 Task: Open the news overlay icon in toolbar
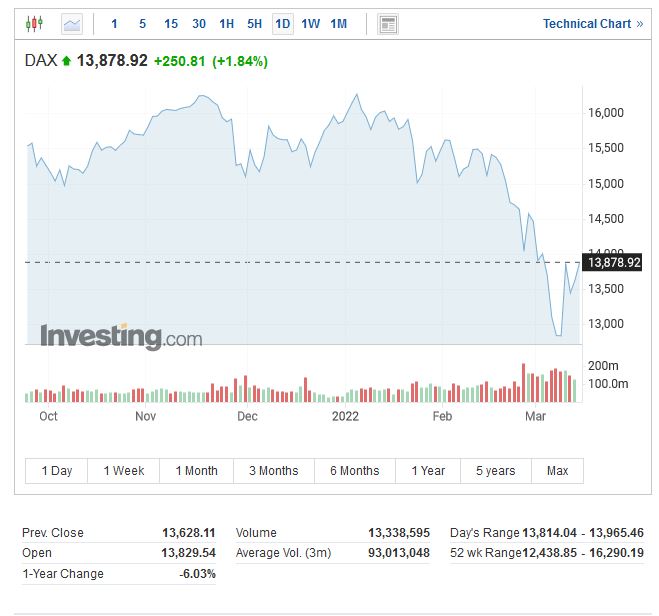388,24
